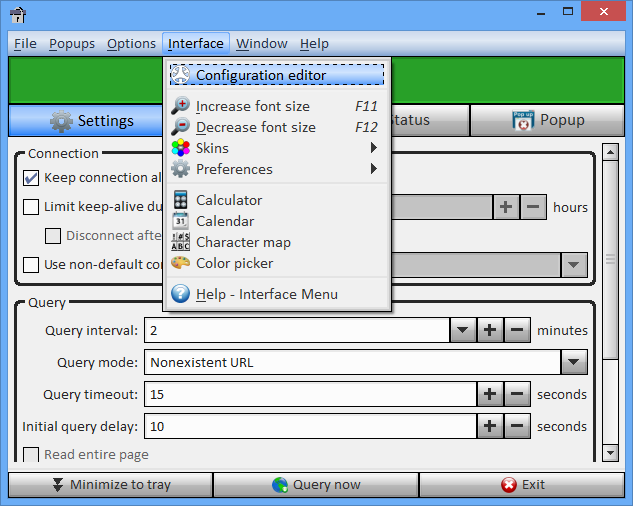Click the scrollbar up arrow
This screenshot has height=506, width=633.
(x=610, y=152)
